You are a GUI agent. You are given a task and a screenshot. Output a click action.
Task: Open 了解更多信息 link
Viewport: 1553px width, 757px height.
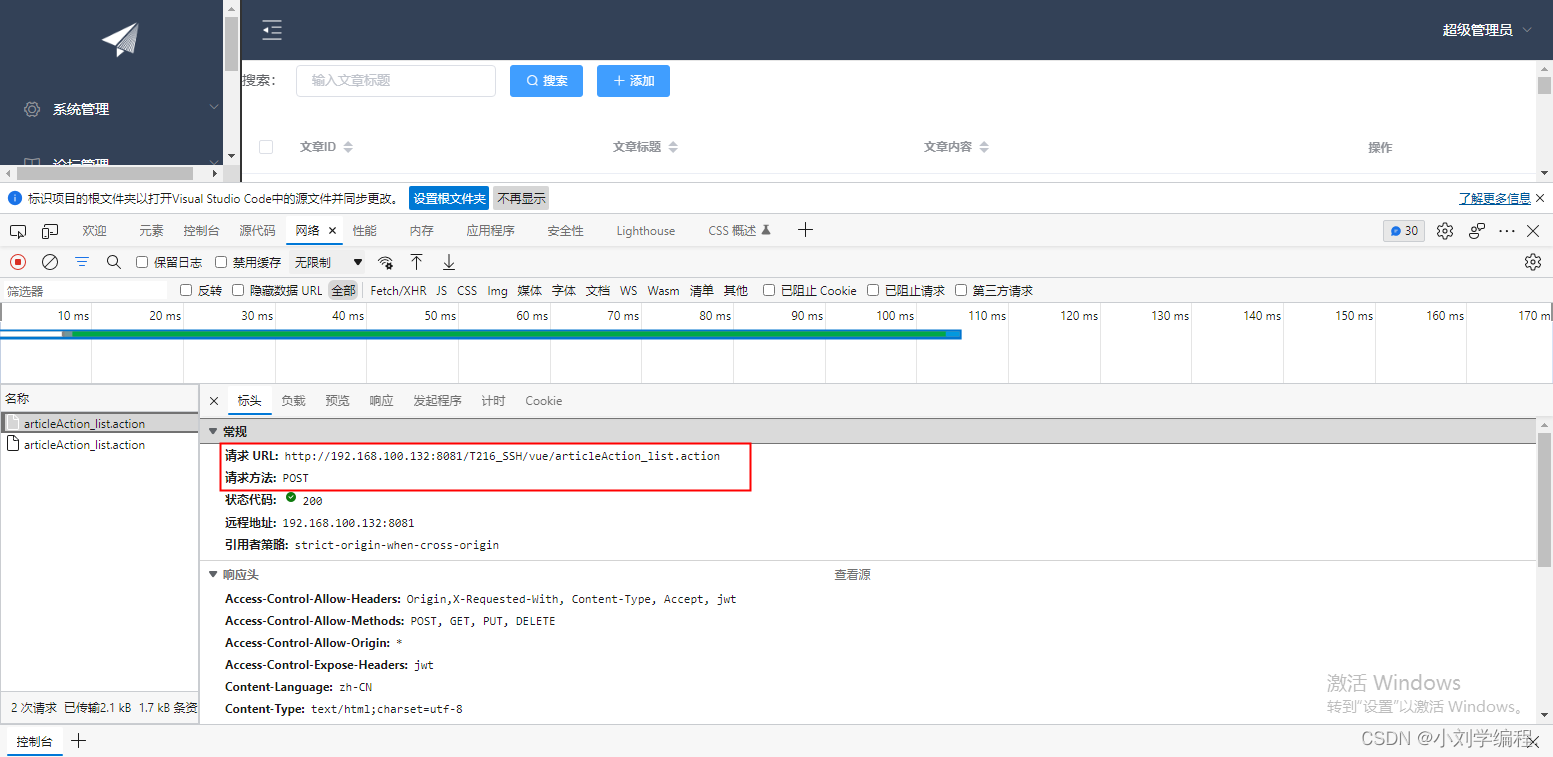1494,198
